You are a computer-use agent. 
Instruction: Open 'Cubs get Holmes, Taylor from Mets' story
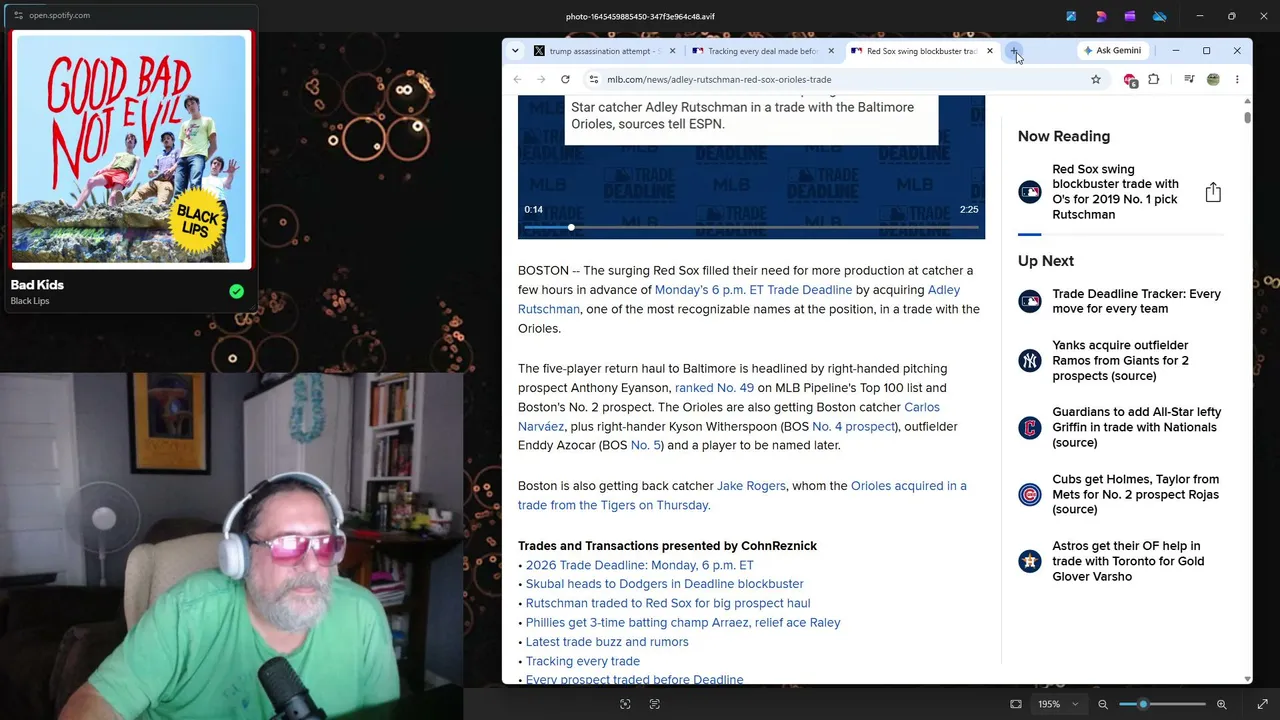(x=1135, y=495)
